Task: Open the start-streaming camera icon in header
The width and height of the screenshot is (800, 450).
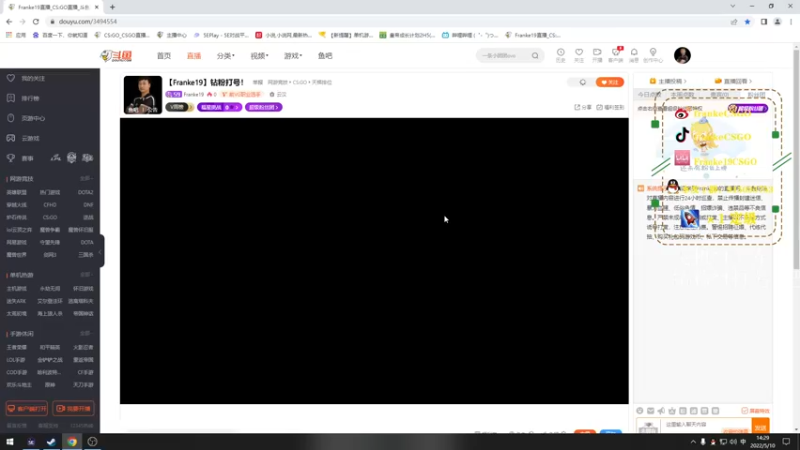Action: click(x=597, y=53)
